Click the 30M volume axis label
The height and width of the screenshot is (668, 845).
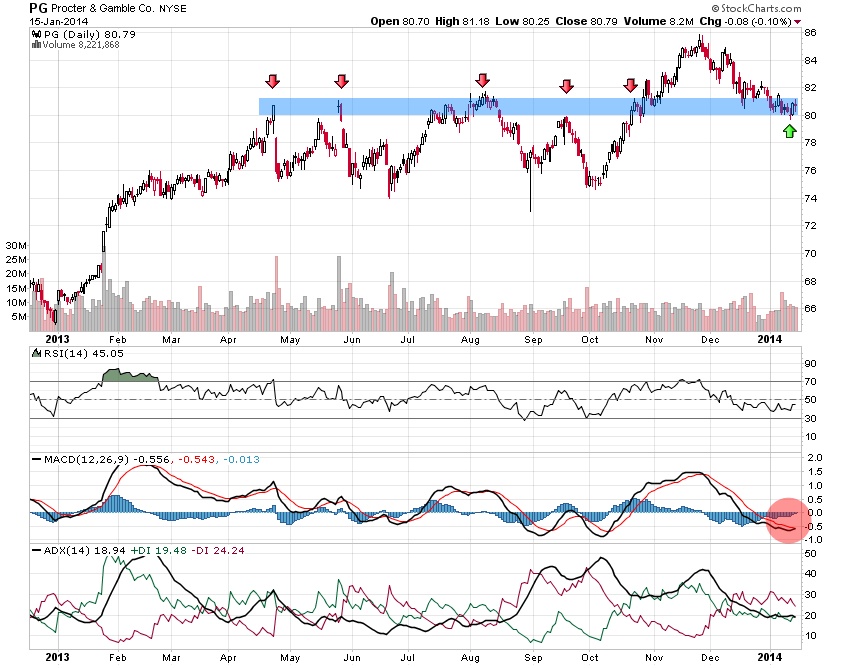click(16, 245)
